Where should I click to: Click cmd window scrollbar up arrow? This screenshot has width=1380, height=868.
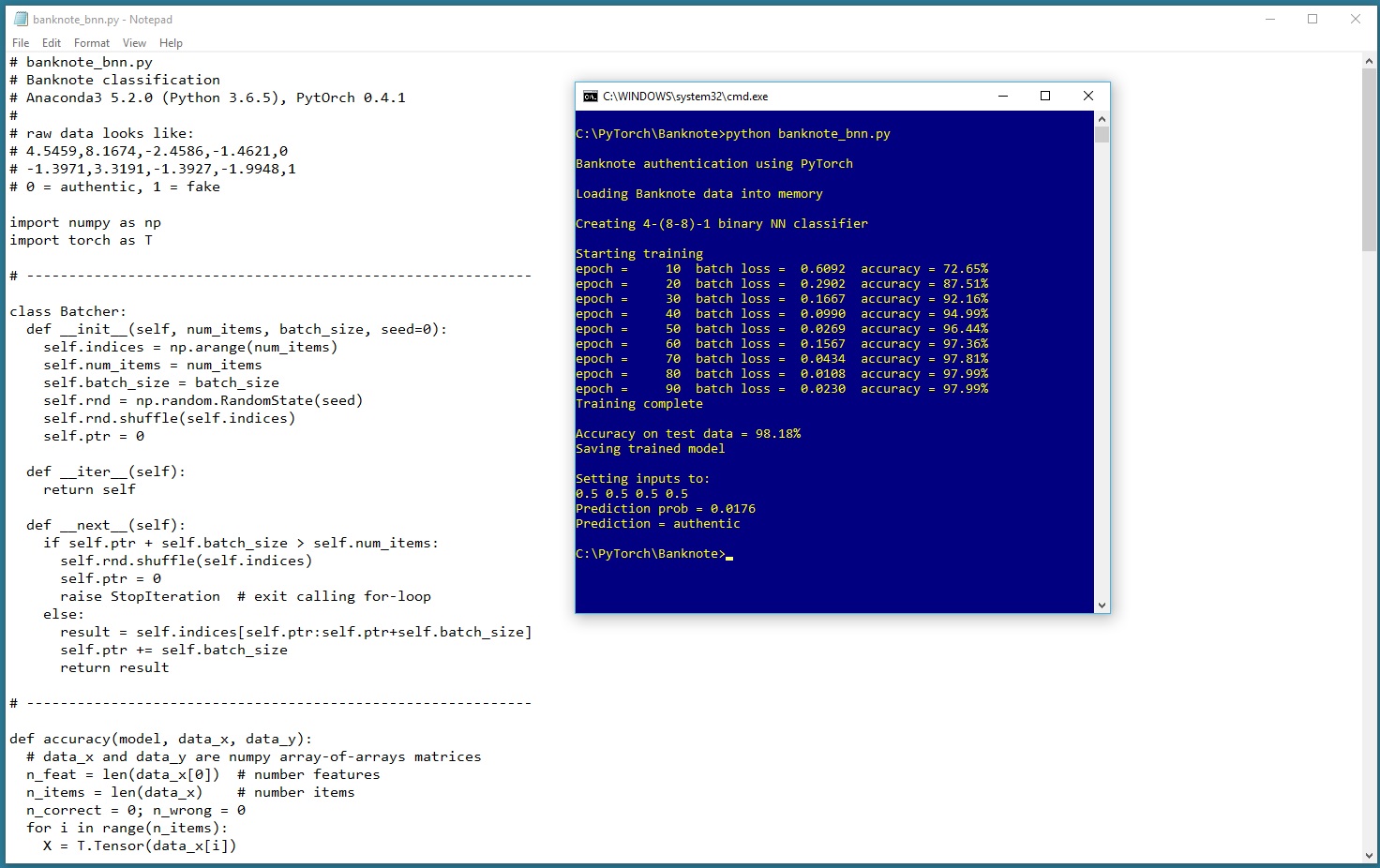pos(1102,119)
